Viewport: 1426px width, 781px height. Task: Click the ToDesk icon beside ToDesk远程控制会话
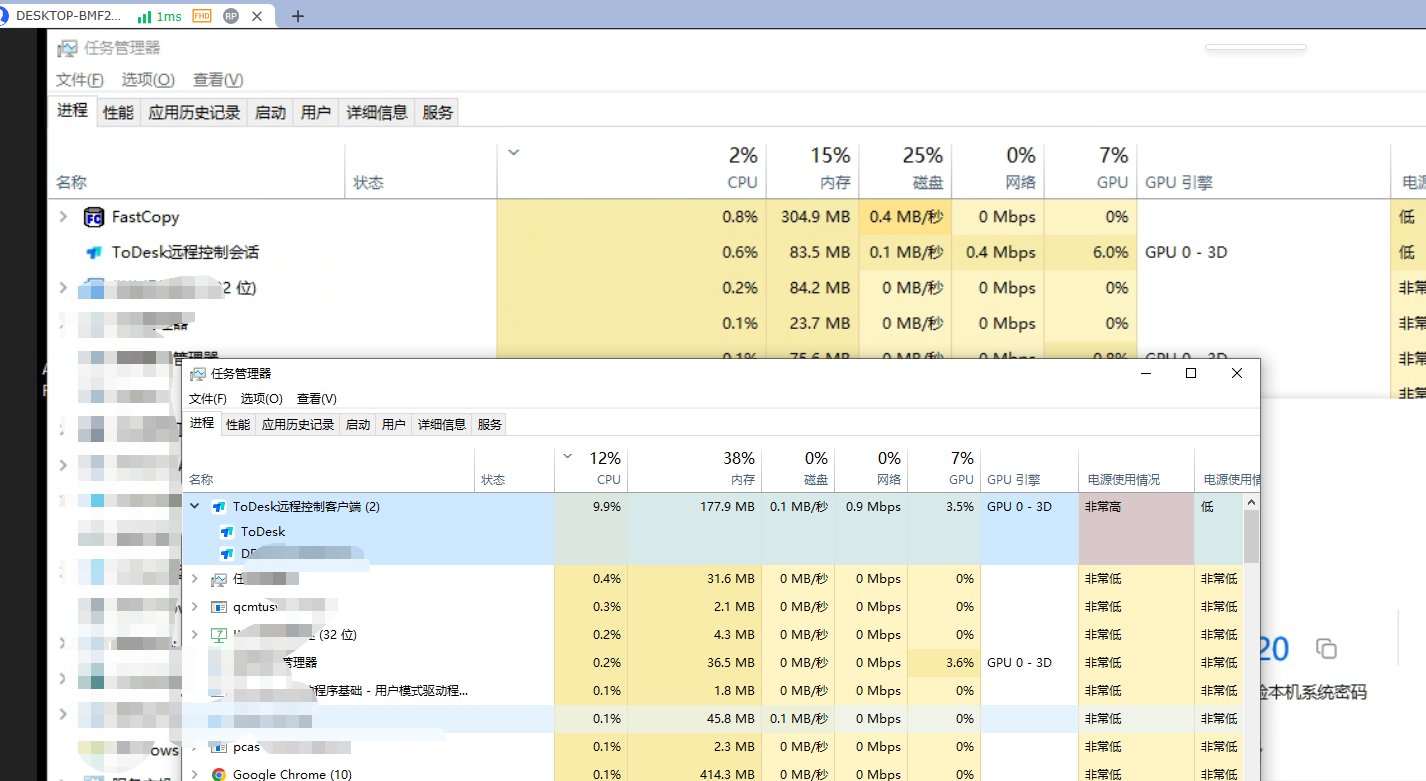94,253
